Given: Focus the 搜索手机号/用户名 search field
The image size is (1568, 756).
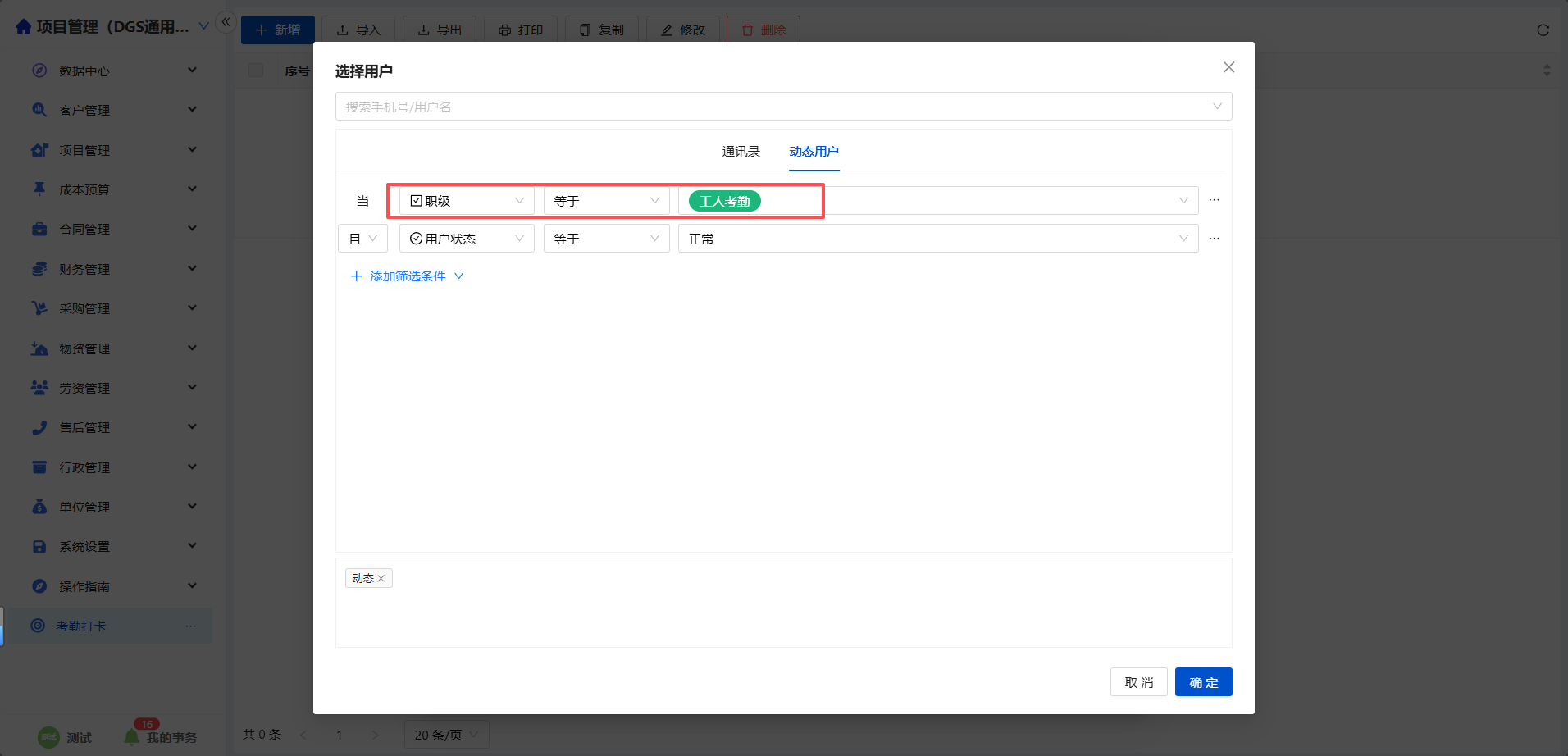Looking at the screenshot, I should point(771,107).
